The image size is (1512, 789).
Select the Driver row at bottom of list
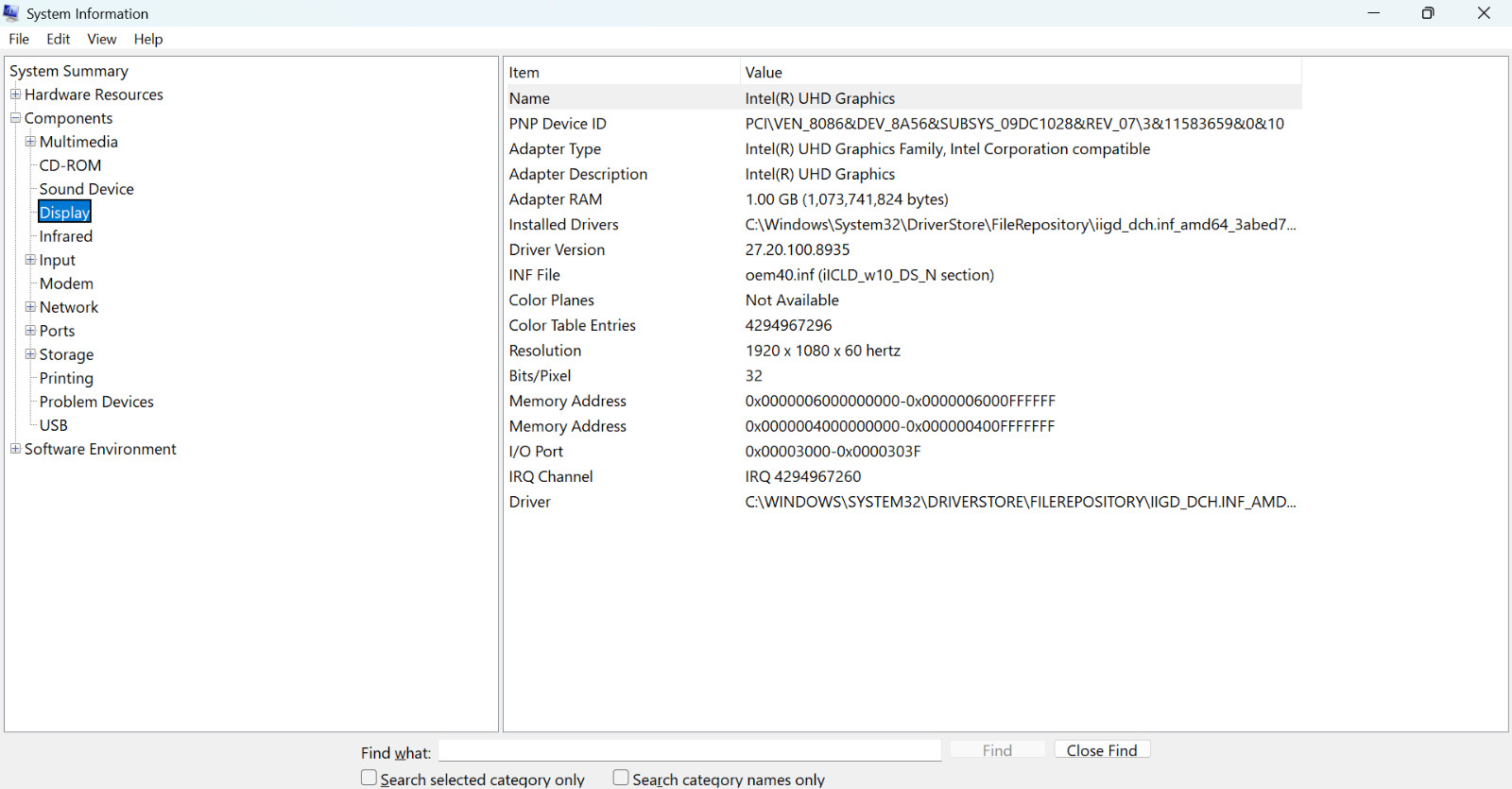pyautogui.click(x=904, y=502)
